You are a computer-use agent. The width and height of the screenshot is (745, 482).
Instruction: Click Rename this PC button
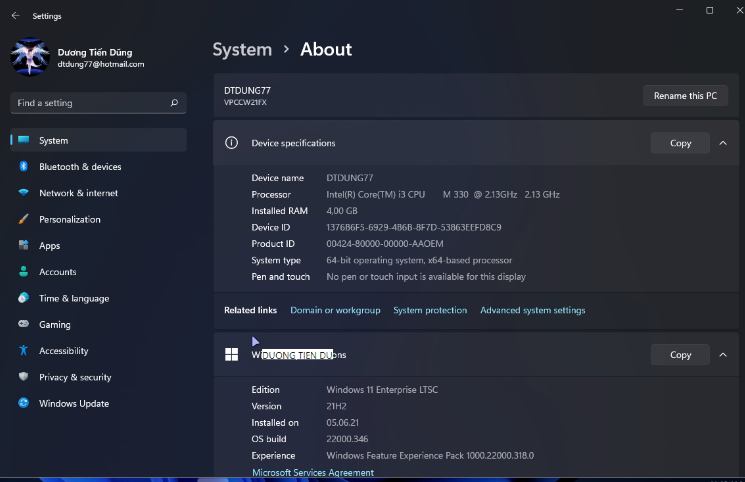685,96
